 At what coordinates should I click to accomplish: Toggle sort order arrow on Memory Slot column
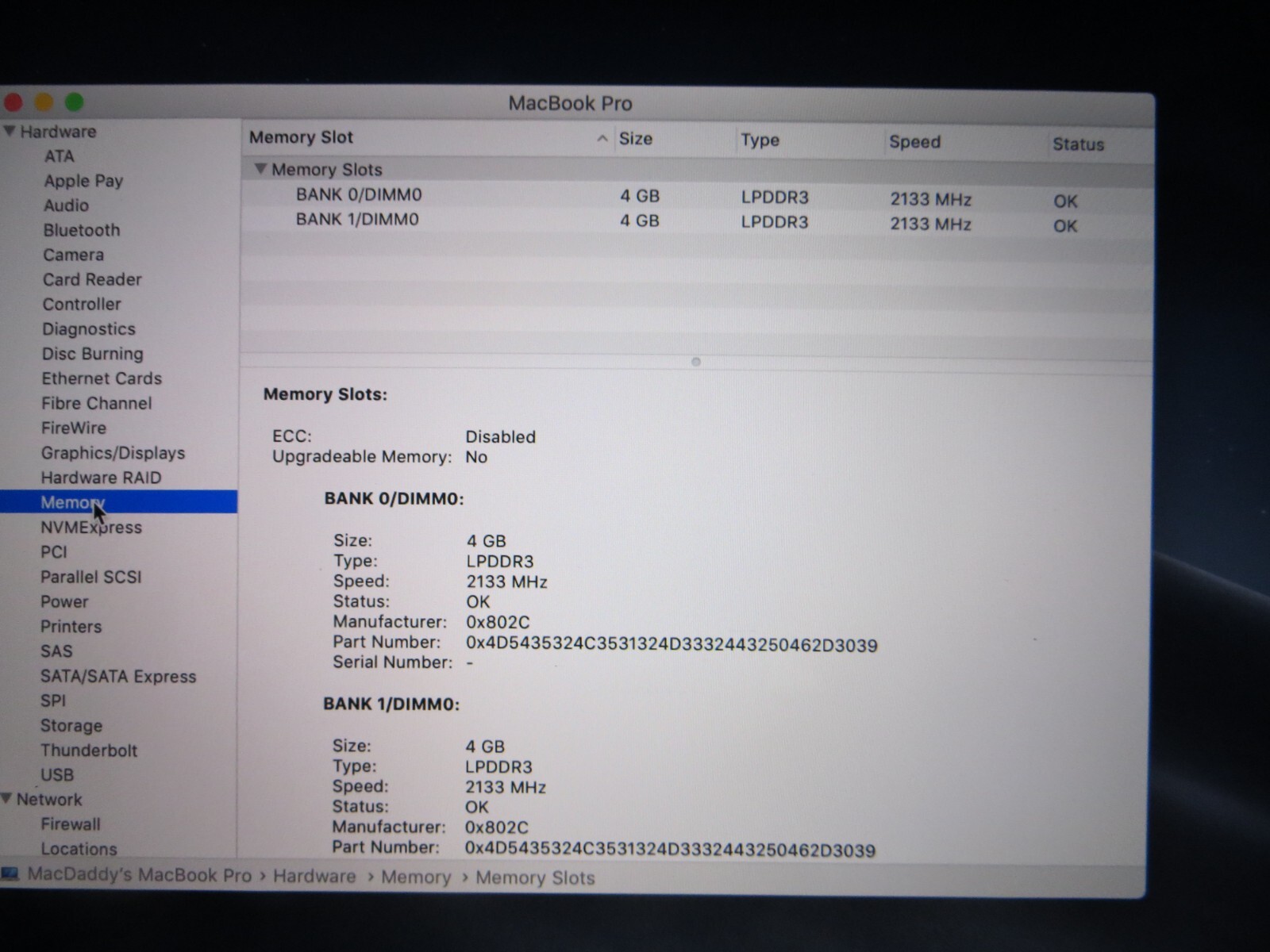(602, 139)
